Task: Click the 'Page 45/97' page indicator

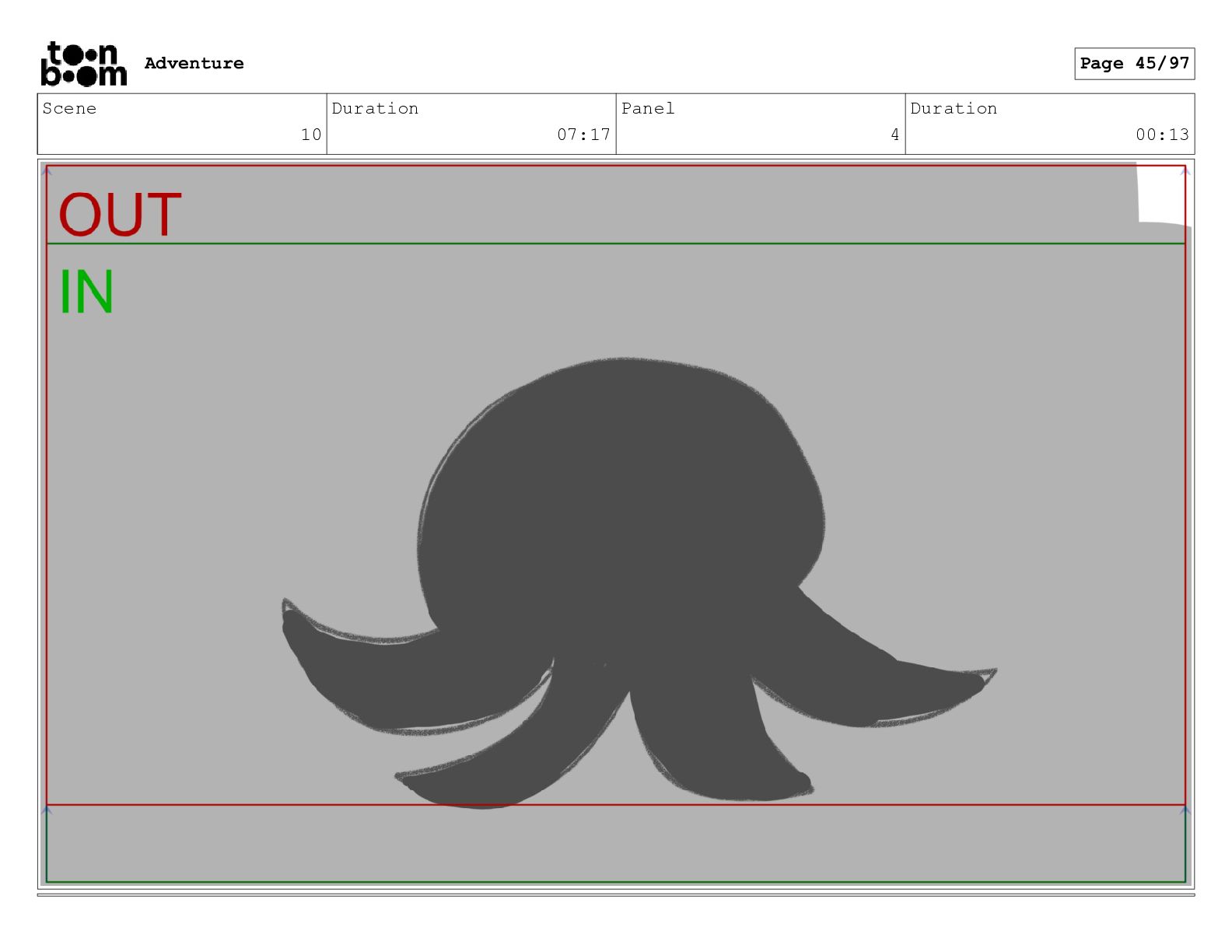Action: point(1134,63)
